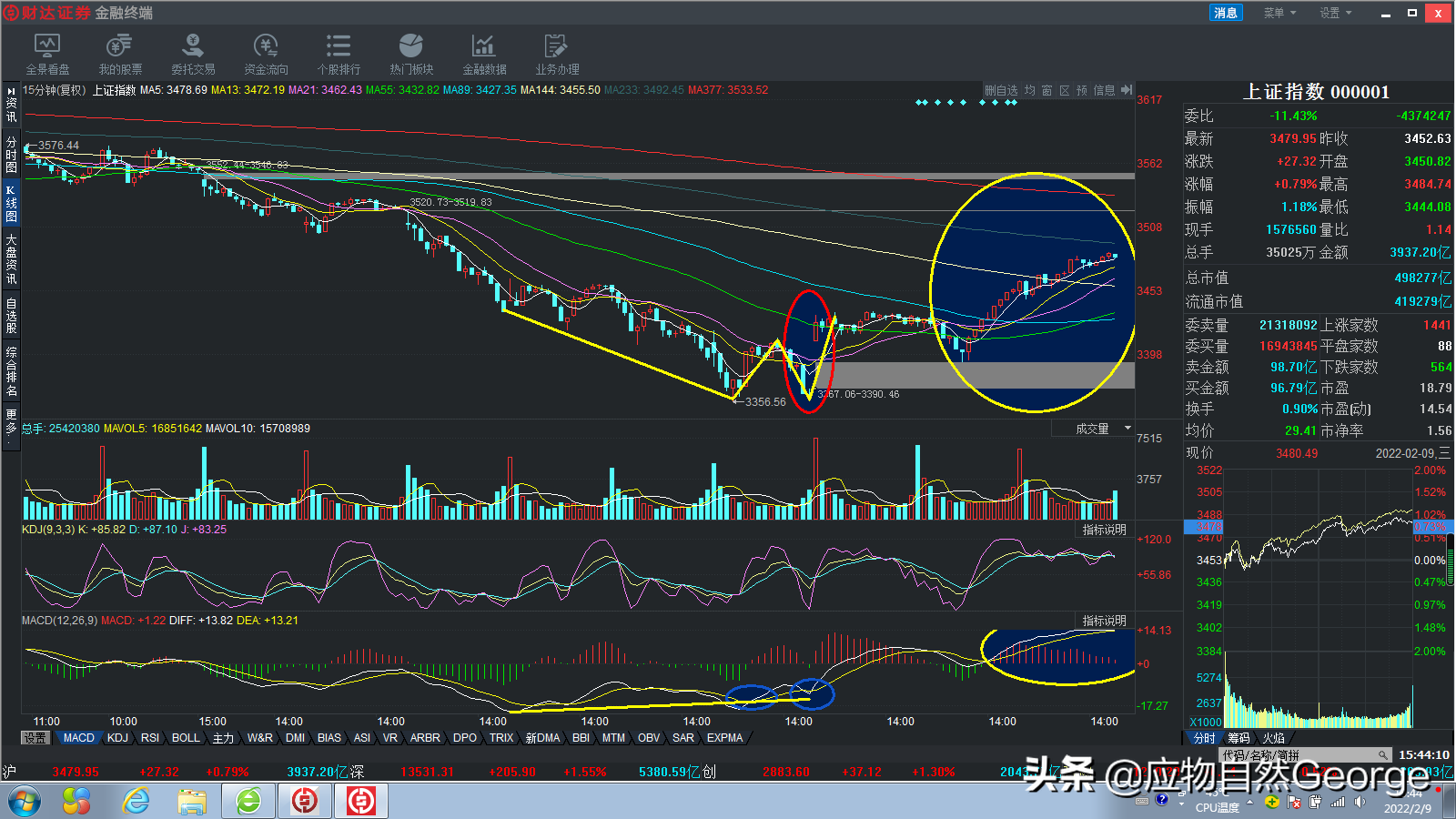This screenshot has width=1456, height=819.
Task: Open 自选股 in the left sidebar
Action: tap(11, 316)
